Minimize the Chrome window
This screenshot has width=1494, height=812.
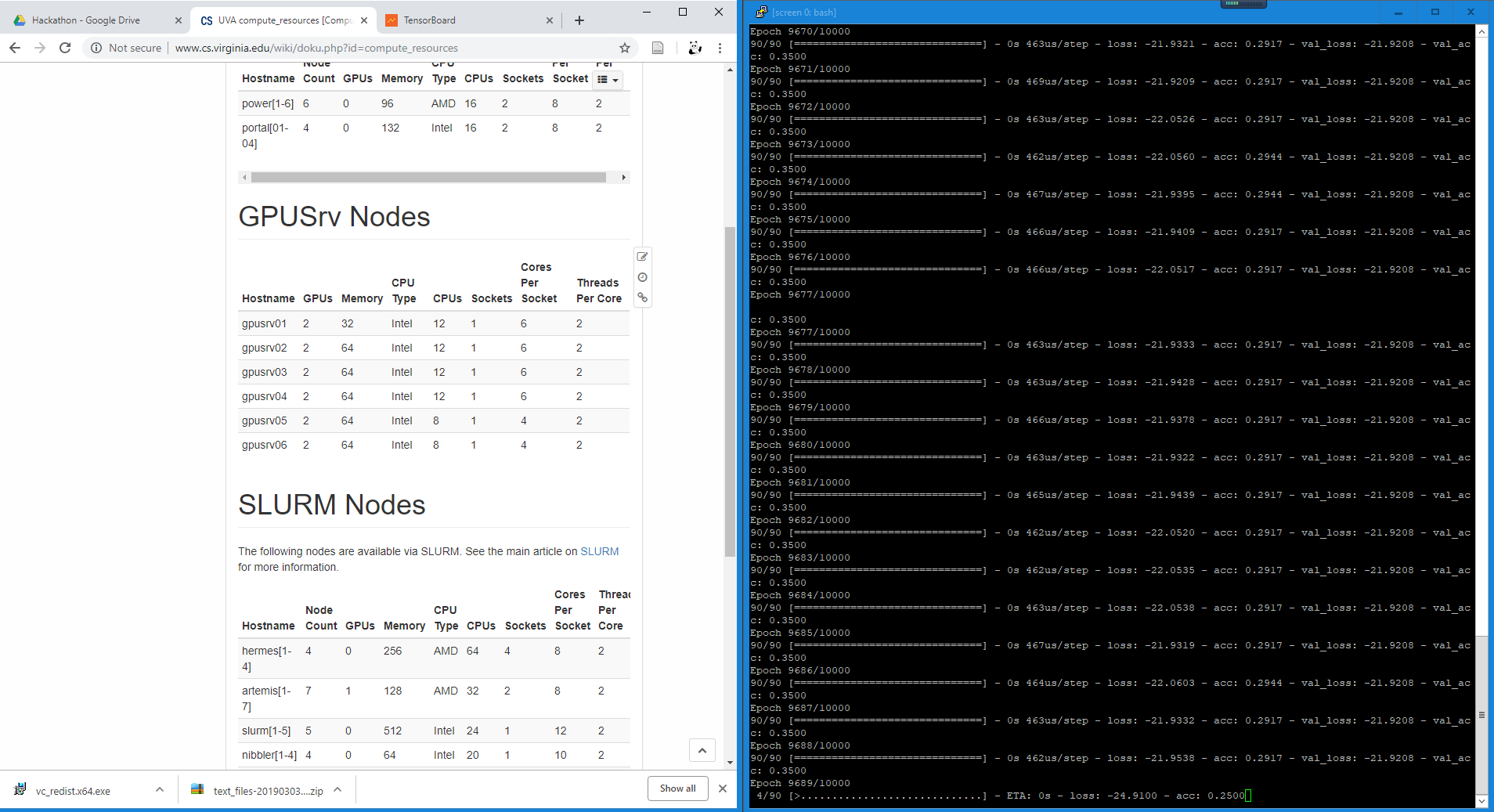click(647, 12)
